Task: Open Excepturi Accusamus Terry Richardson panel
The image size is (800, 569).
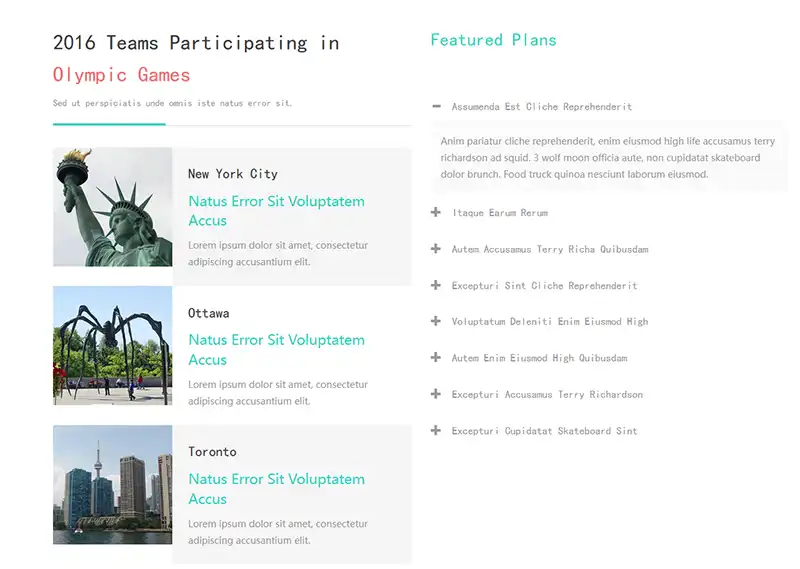Action: [547, 395]
